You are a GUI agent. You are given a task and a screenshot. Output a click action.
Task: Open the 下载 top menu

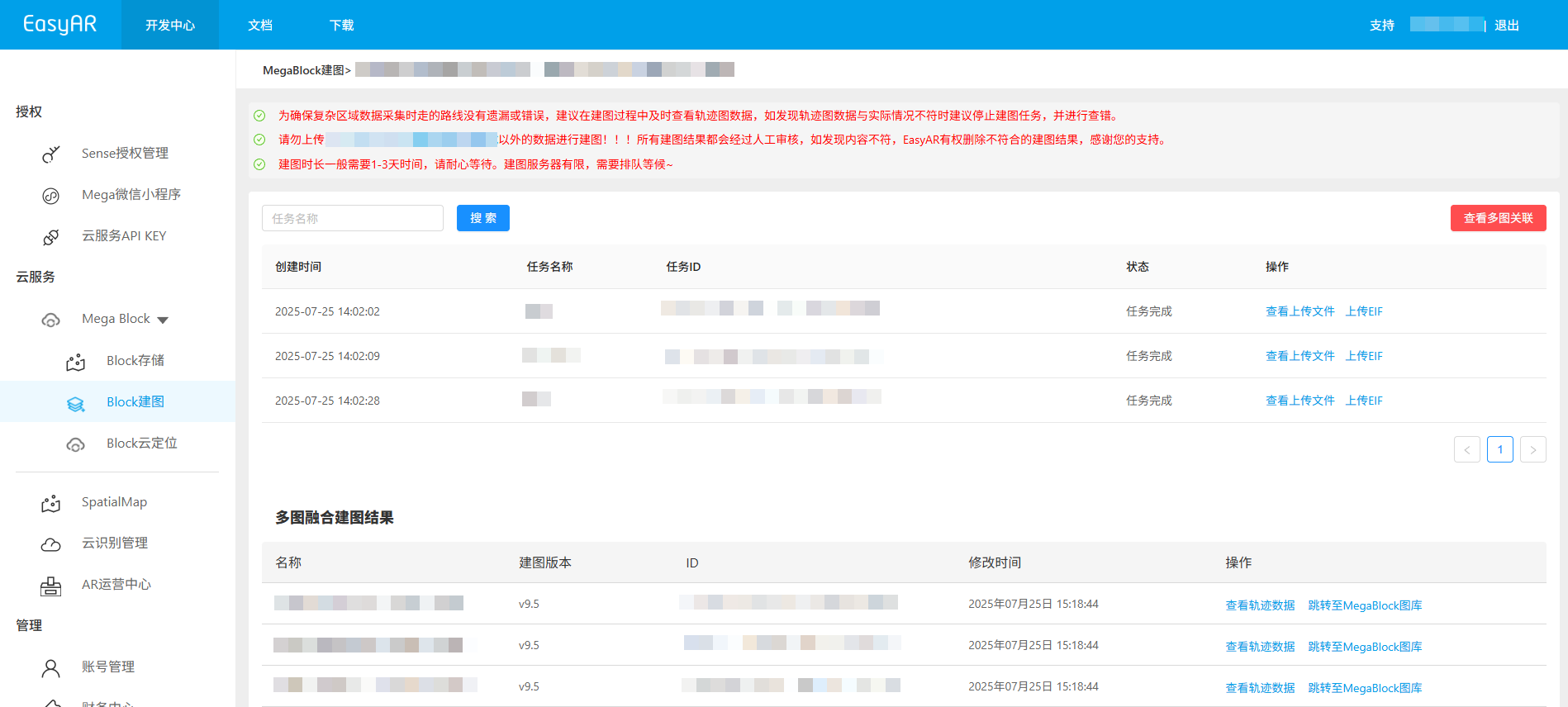341,26
